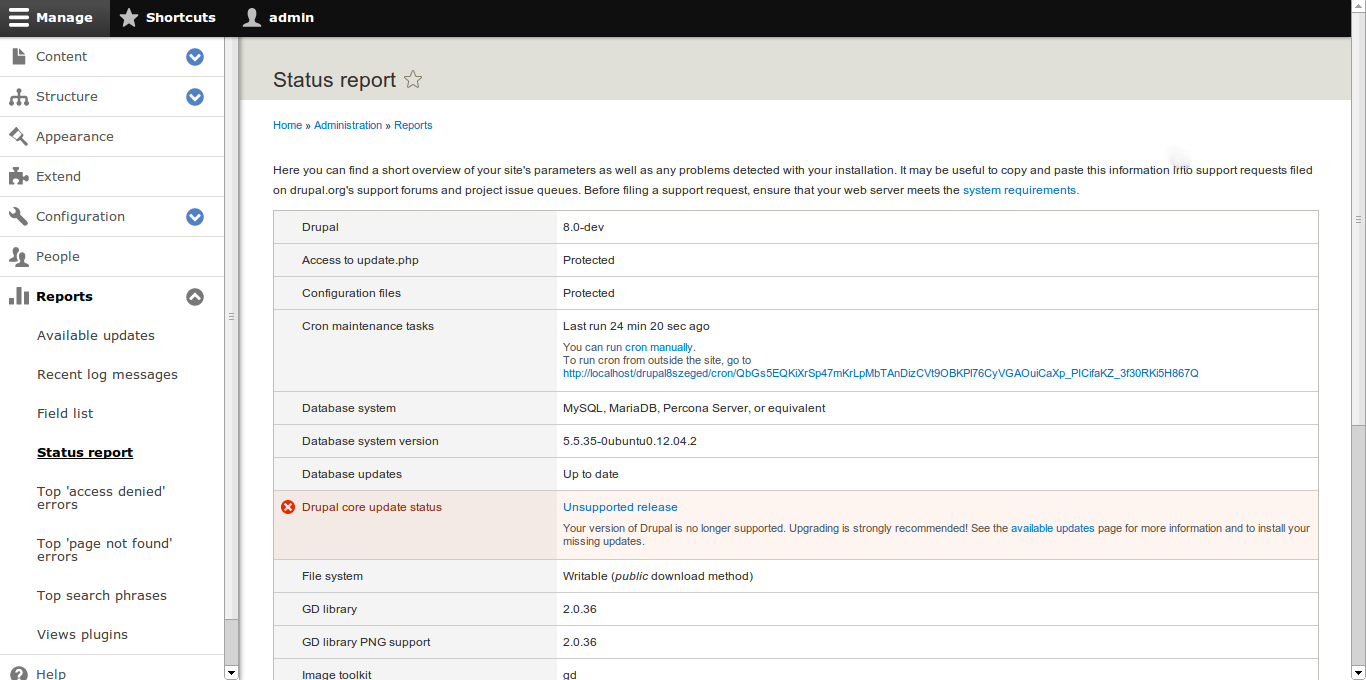Image resolution: width=1366 pixels, height=680 pixels.
Task: Click the Appearance paintbrush icon
Action: [x=18, y=136]
